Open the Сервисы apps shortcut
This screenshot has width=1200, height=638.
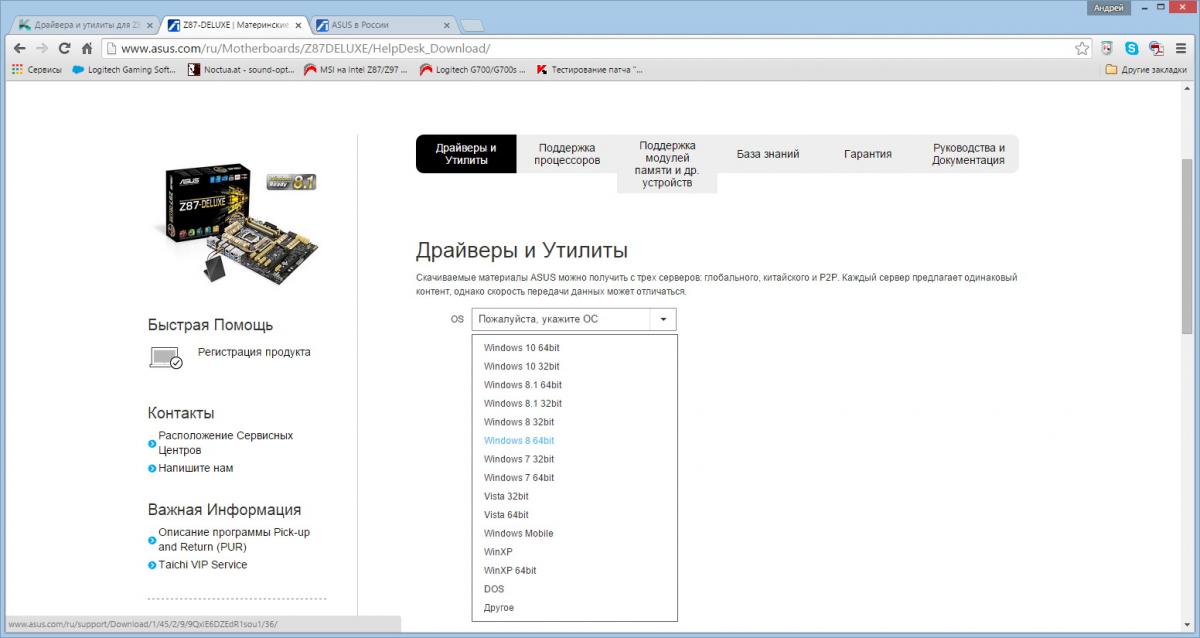(36, 70)
